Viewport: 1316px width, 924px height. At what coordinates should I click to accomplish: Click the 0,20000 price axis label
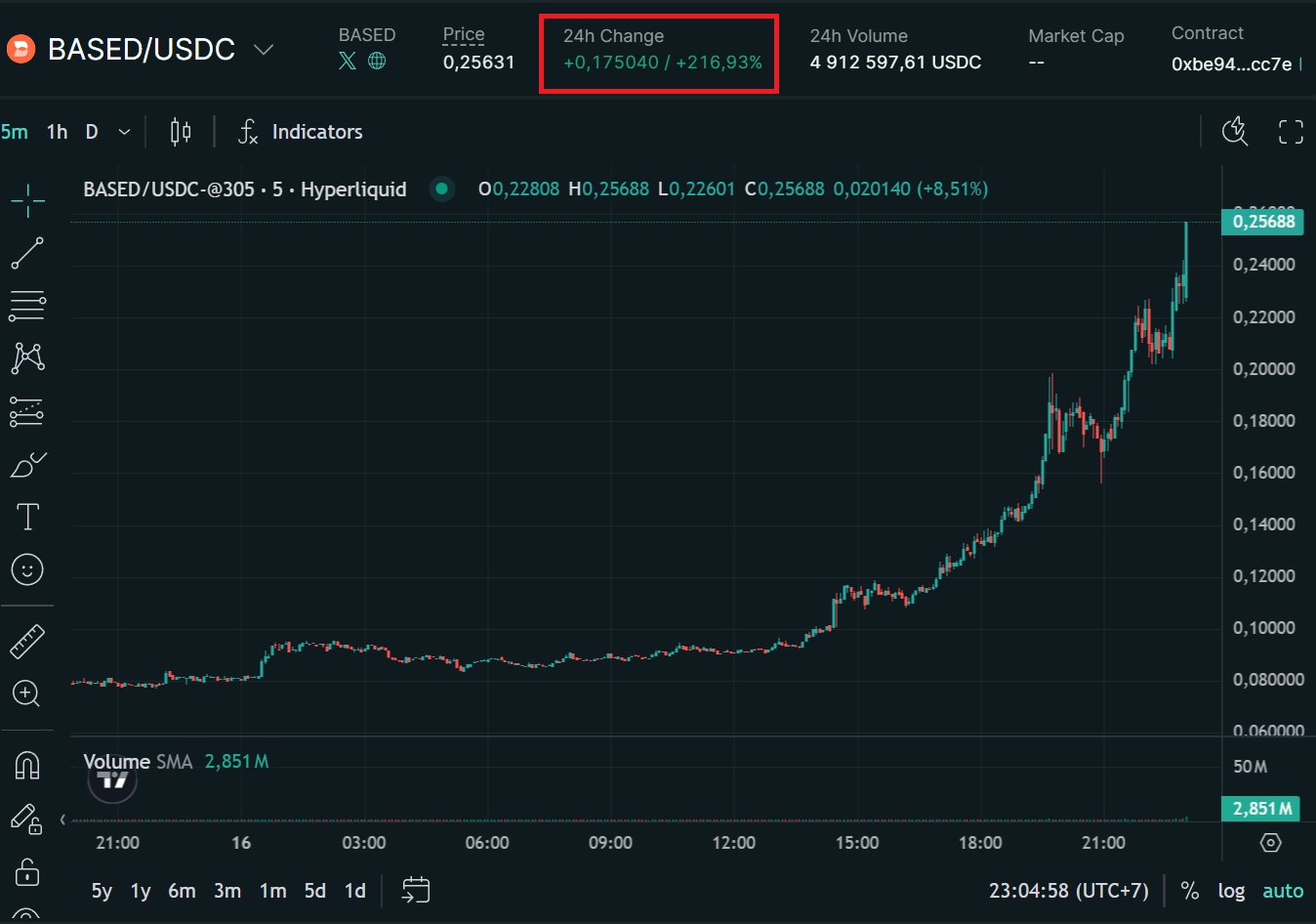coord(1264,368)
